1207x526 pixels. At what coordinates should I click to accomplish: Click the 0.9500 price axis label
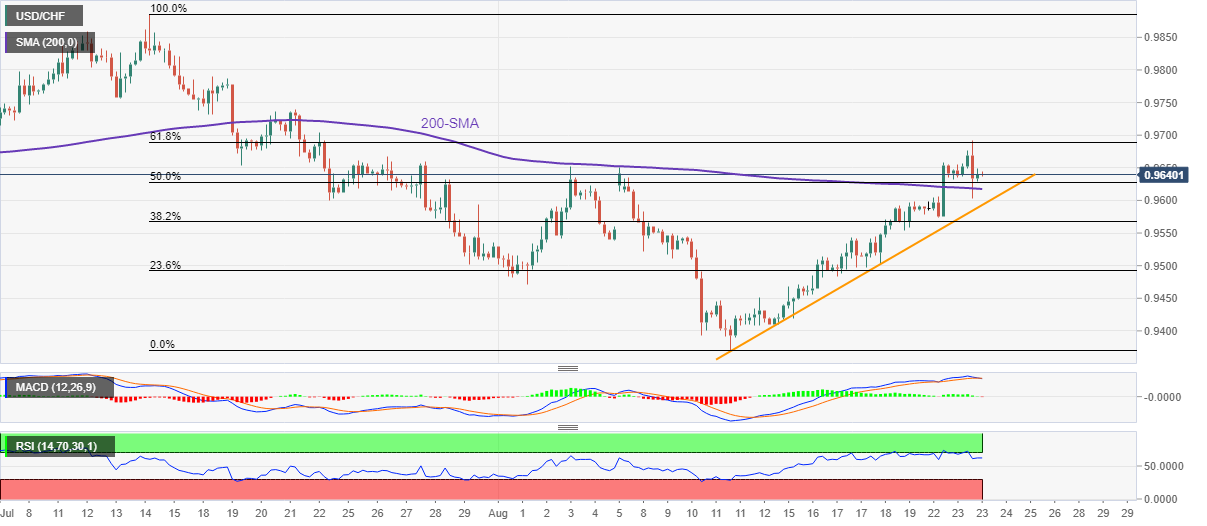coord(1161,266)
